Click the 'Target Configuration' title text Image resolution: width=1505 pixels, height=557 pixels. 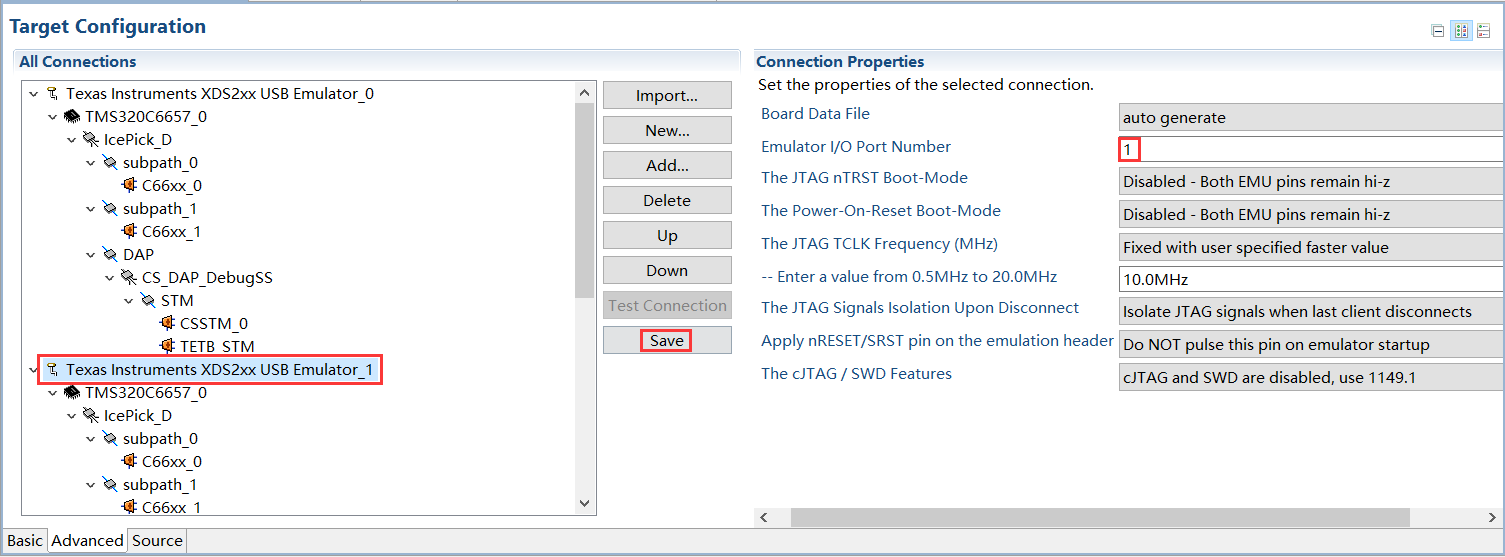coord(108,27)
